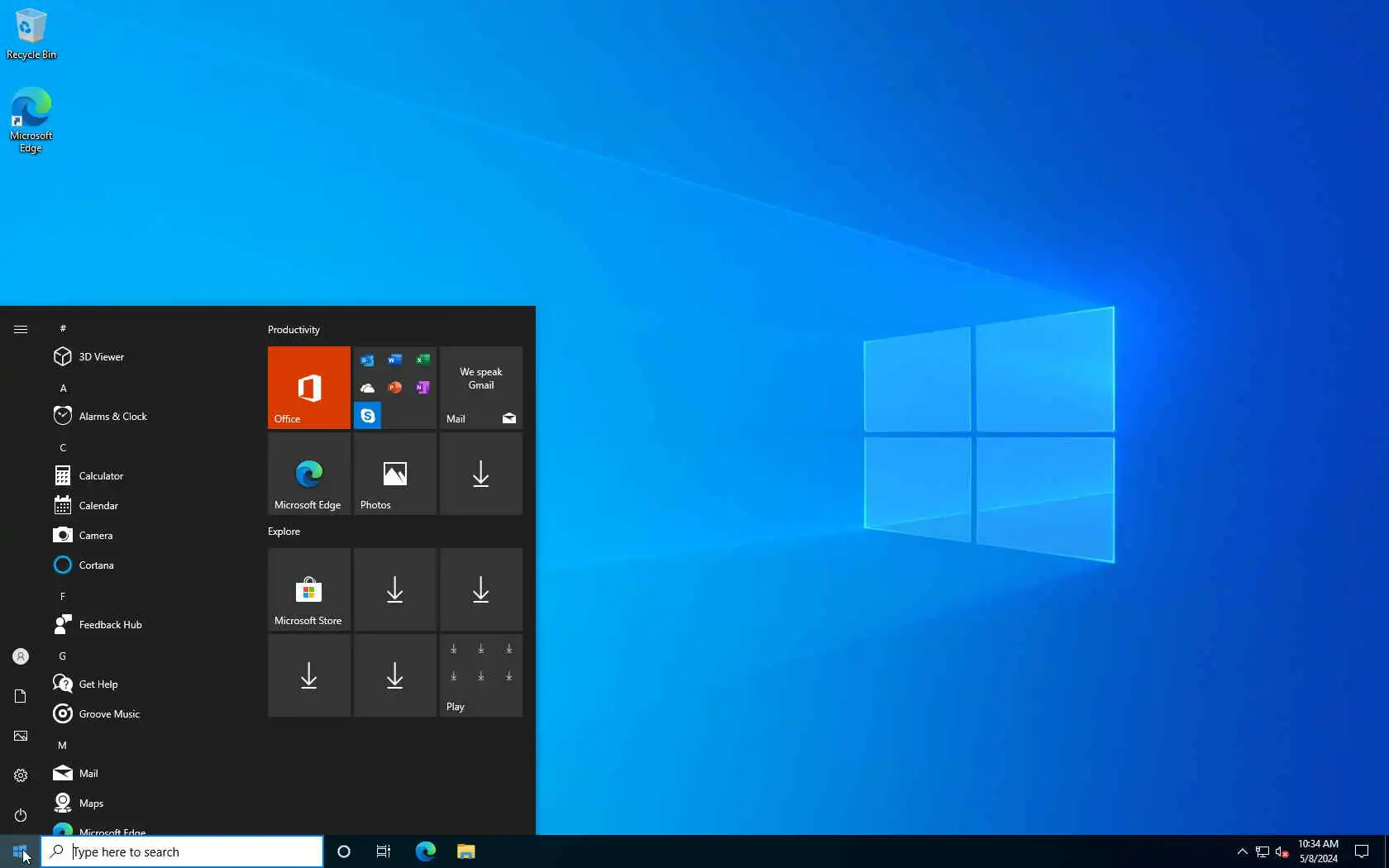
Task: Open File Explorer from the taskbar
Action: point(466,851)
